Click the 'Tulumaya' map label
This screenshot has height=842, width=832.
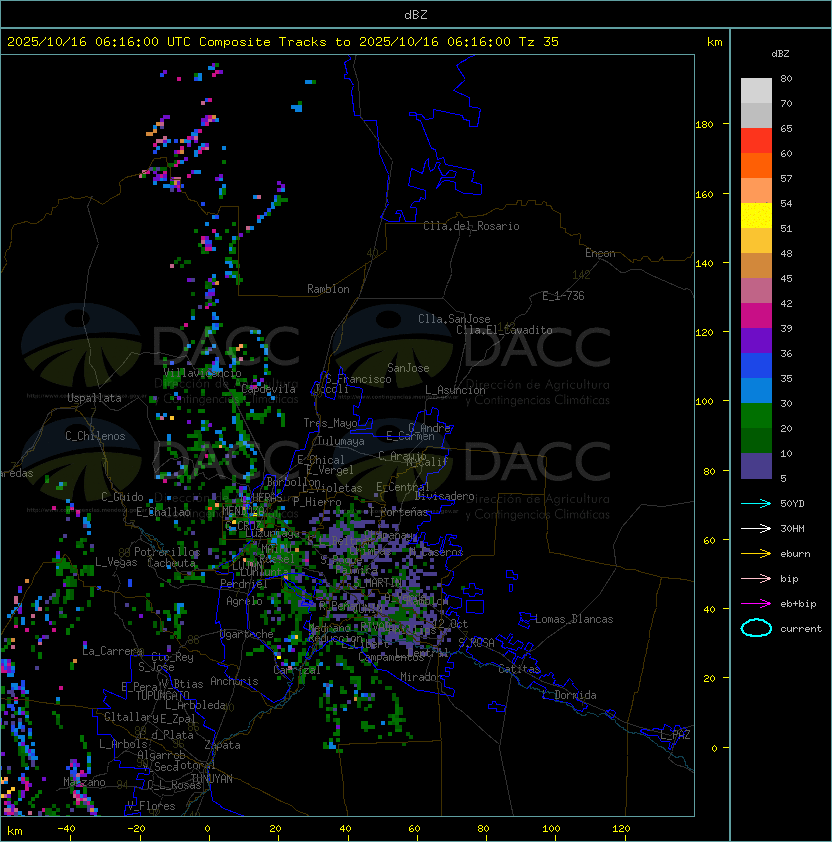pos(341,441)
